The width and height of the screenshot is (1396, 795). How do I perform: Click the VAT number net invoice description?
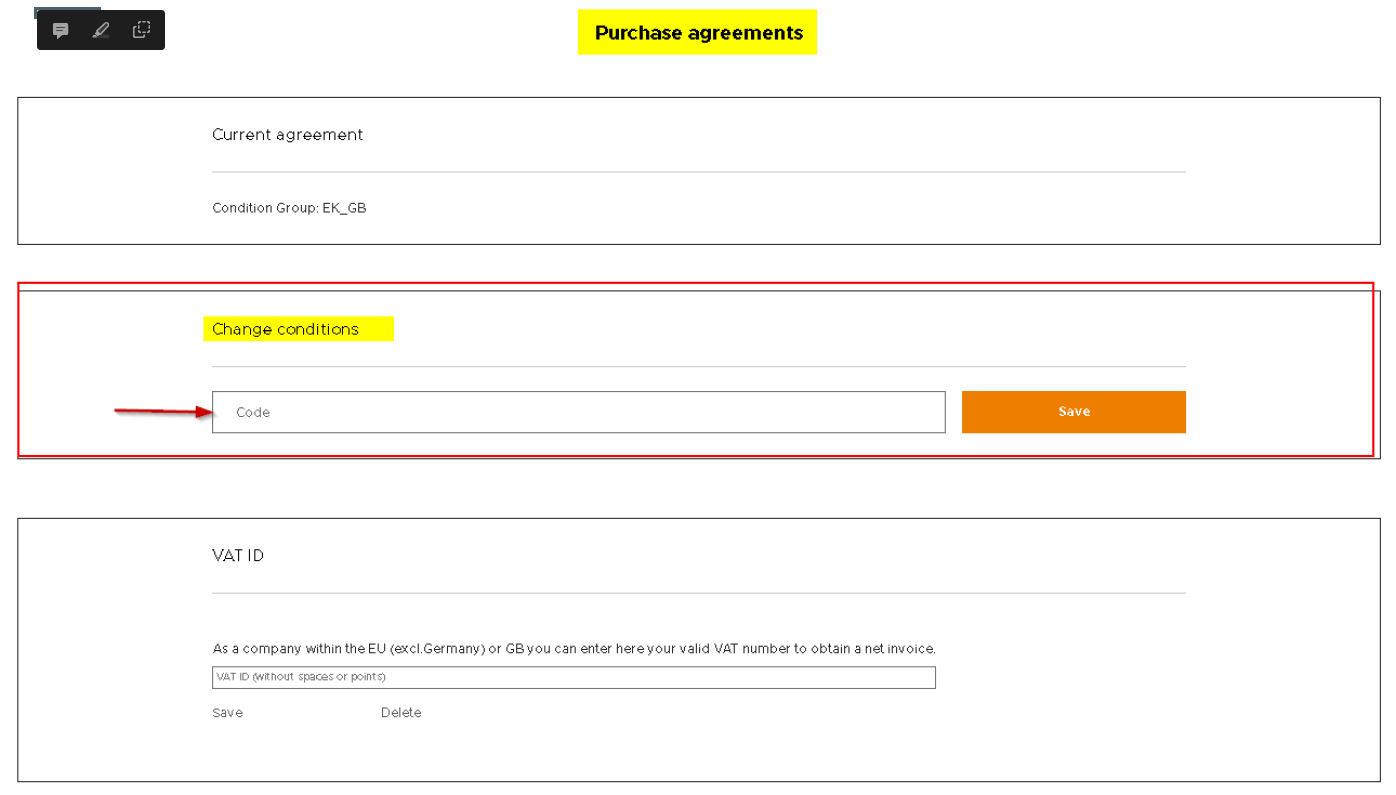[574, 648]
